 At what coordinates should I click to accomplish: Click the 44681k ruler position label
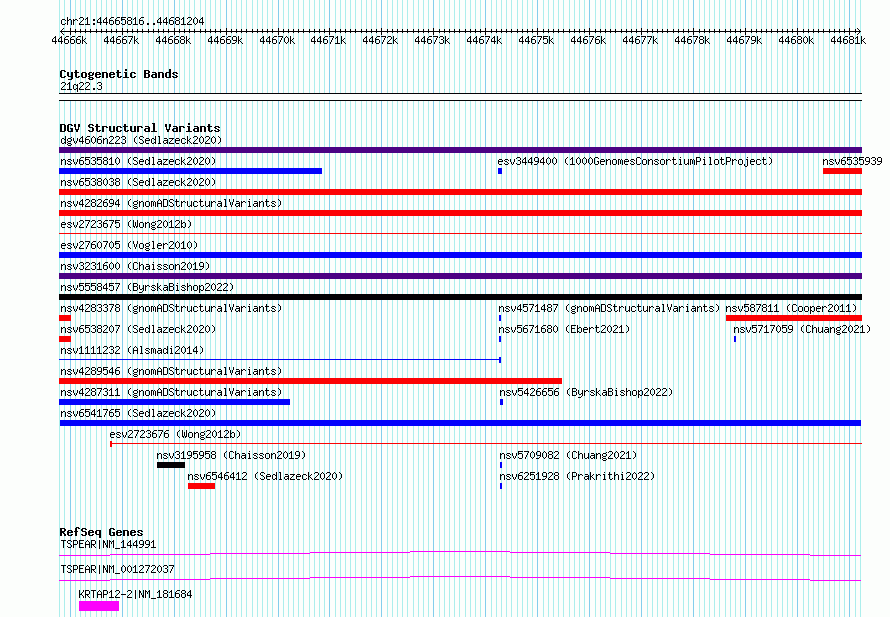[x=848, y=40]
